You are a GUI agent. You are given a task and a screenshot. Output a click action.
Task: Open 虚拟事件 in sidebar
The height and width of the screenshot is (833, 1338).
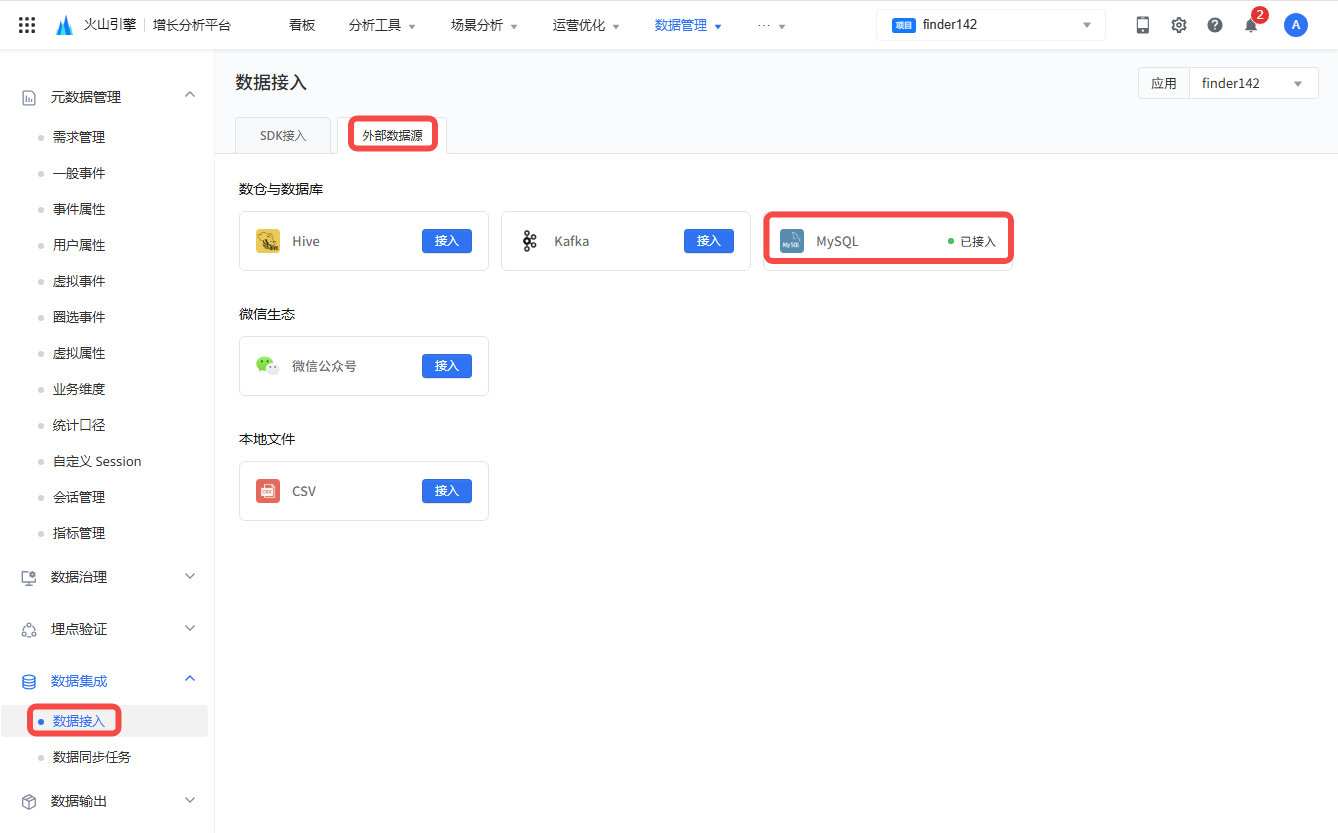click(79, 281)
